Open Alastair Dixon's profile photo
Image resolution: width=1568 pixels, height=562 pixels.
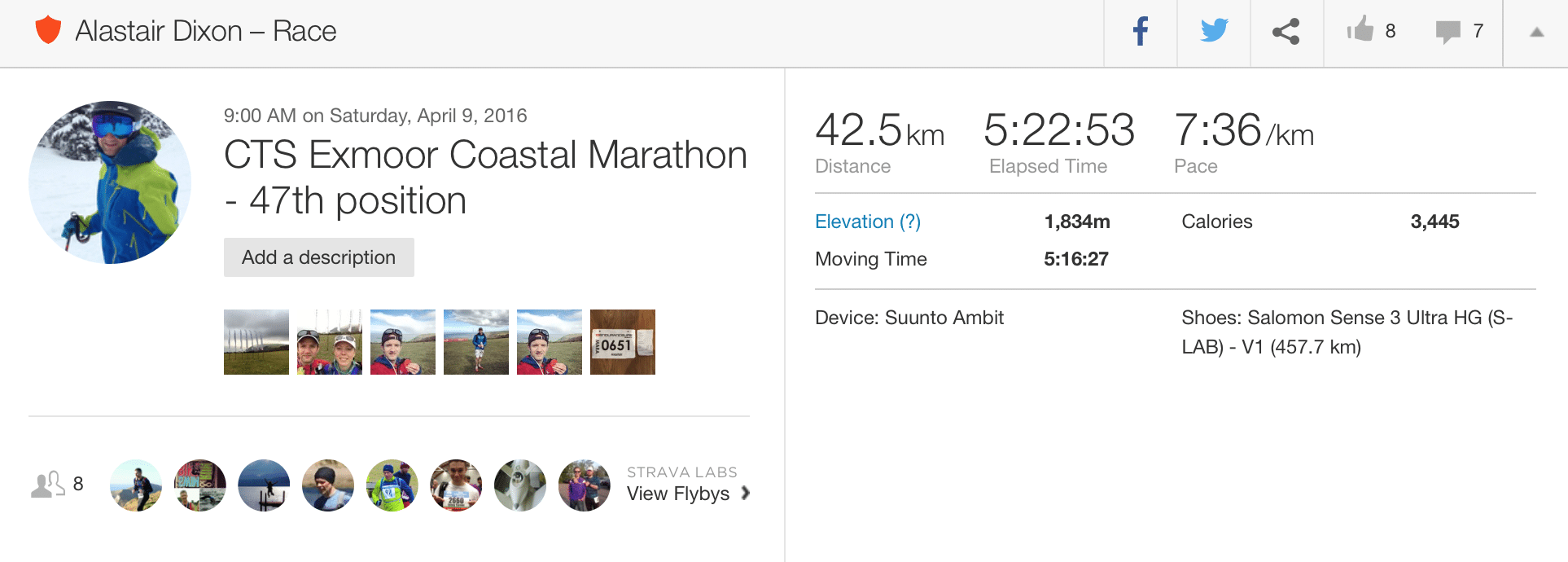(x=110, y=182)
